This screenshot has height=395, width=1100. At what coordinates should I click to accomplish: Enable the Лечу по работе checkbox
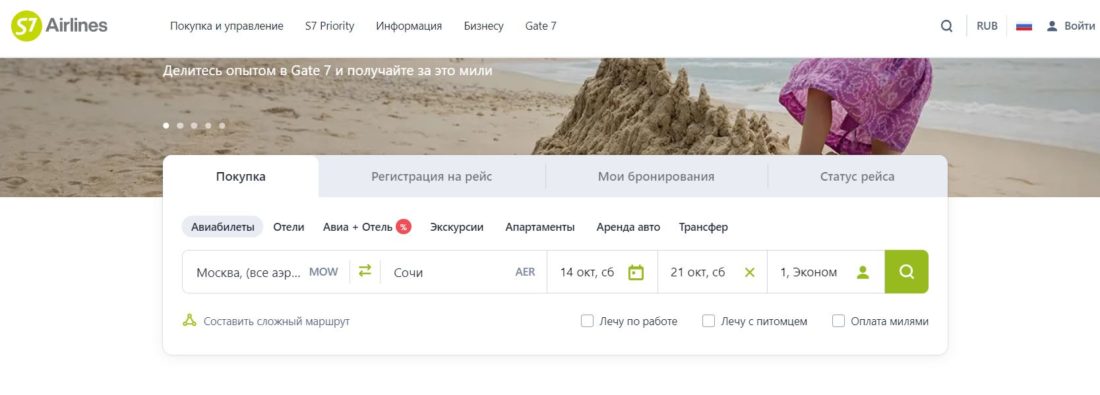tap(587, 321)
